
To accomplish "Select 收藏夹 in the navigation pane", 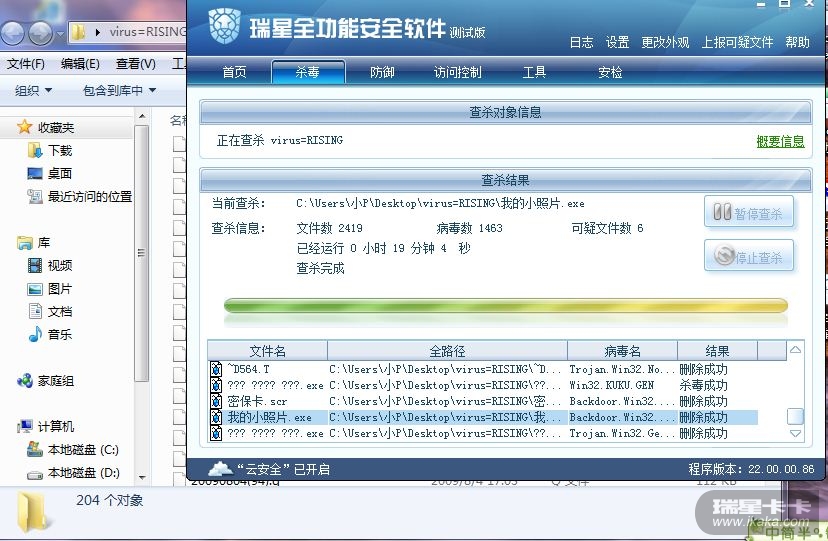I will [55, 127].
